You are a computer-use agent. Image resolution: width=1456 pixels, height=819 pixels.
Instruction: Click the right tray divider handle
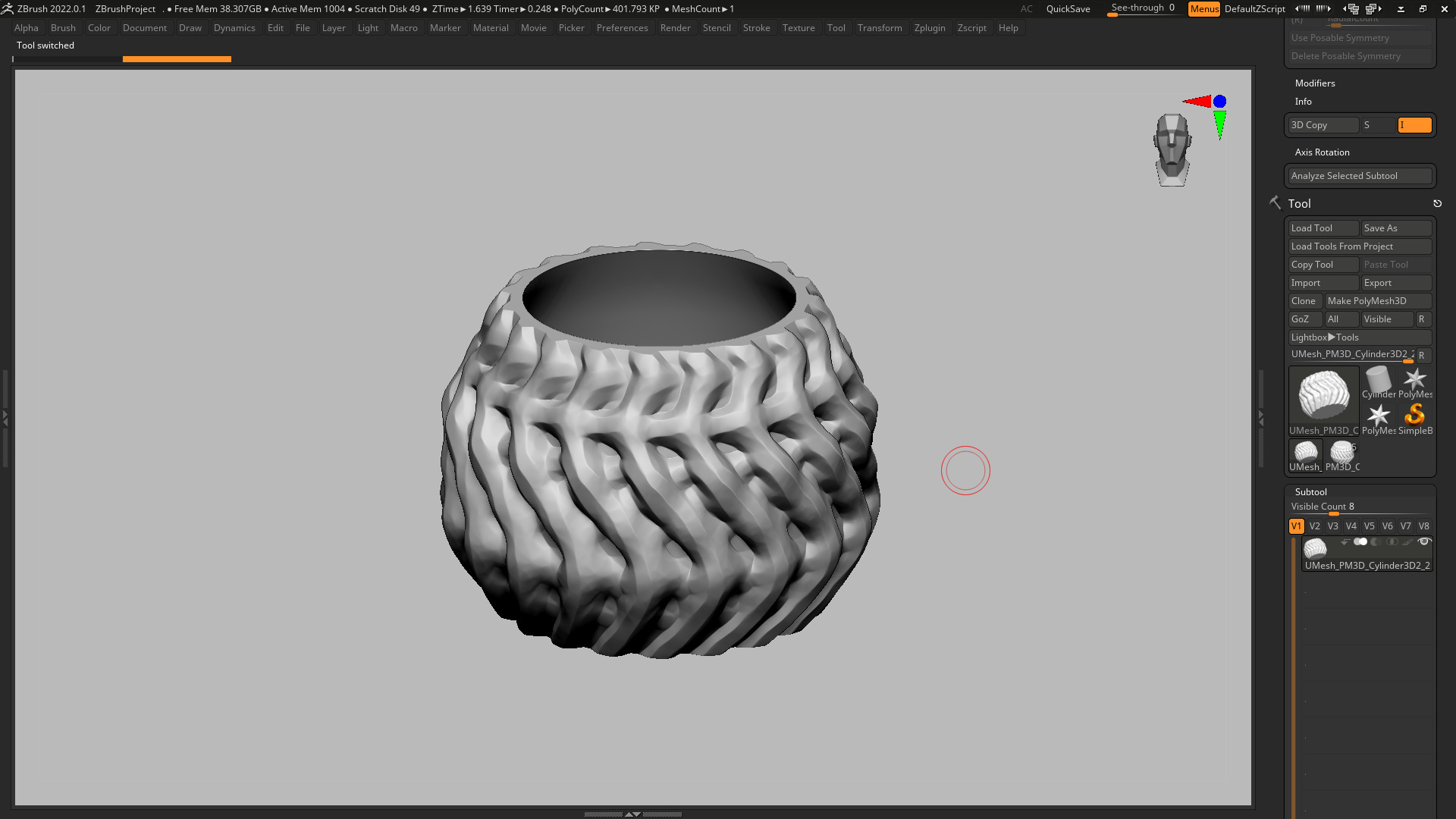pyautogui.click(x=1261, y=418)
